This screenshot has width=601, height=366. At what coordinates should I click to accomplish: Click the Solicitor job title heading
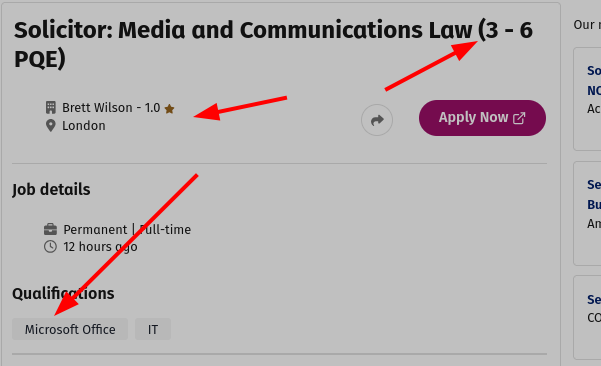[x=273, y=44]
